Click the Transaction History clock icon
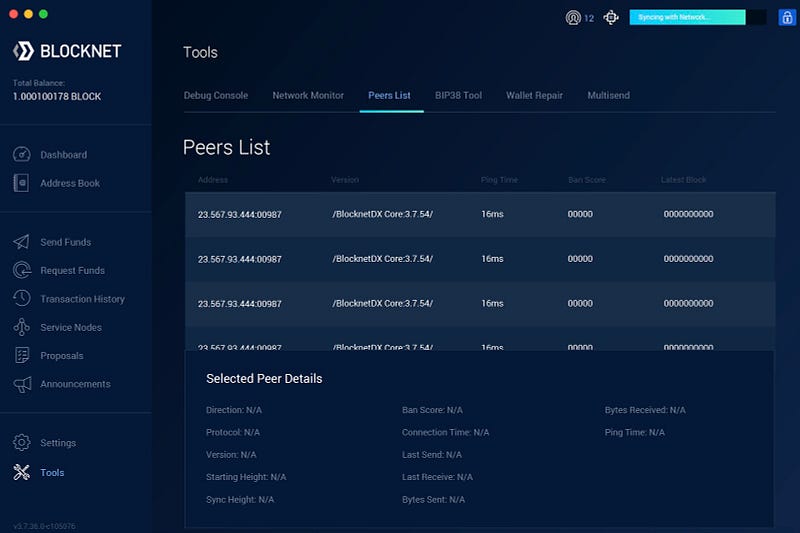Screen dimensions: 800x533 tap(21, 298)
